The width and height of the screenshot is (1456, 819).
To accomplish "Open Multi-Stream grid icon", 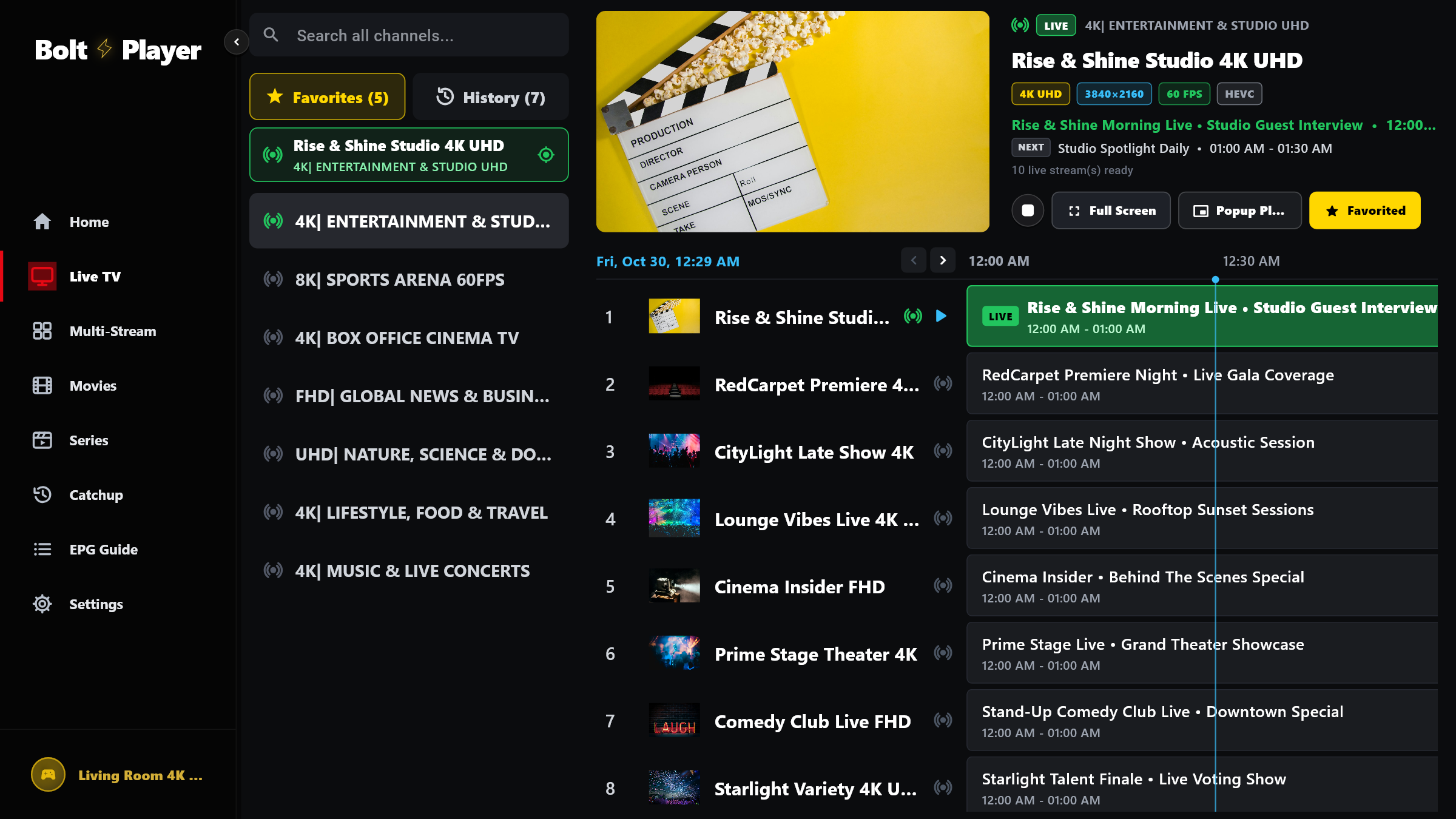I will tap(42, 331).
